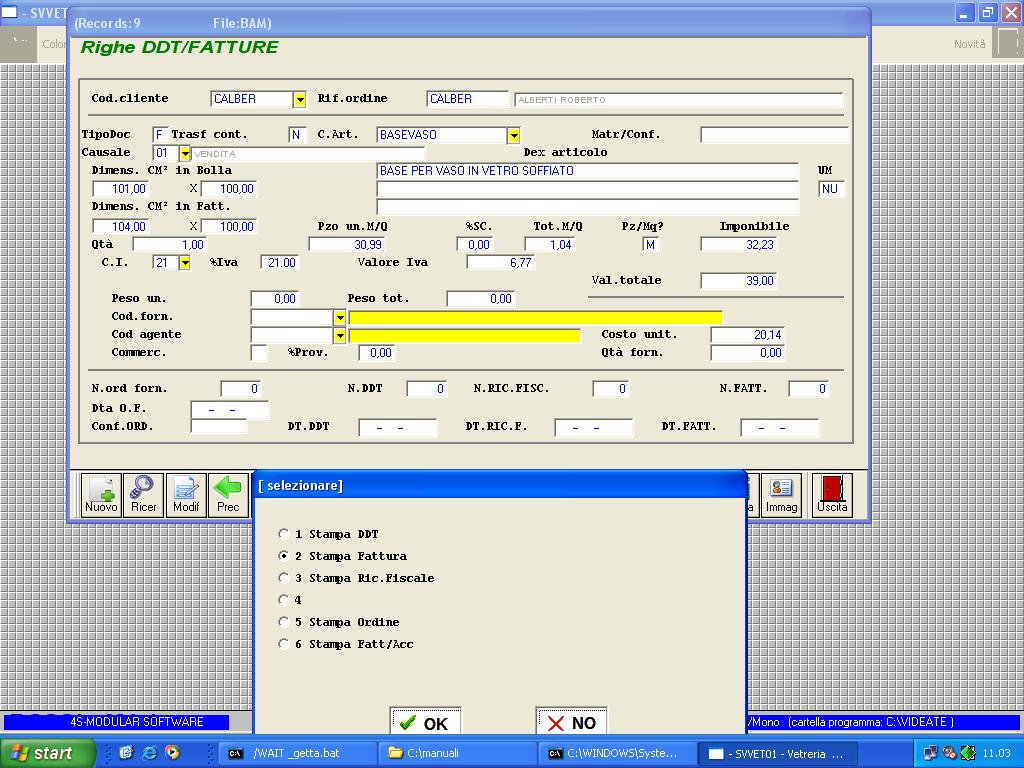
Task: Select radio option 3 Stampa Ric.Fiscale
Action: click(283, 578)
